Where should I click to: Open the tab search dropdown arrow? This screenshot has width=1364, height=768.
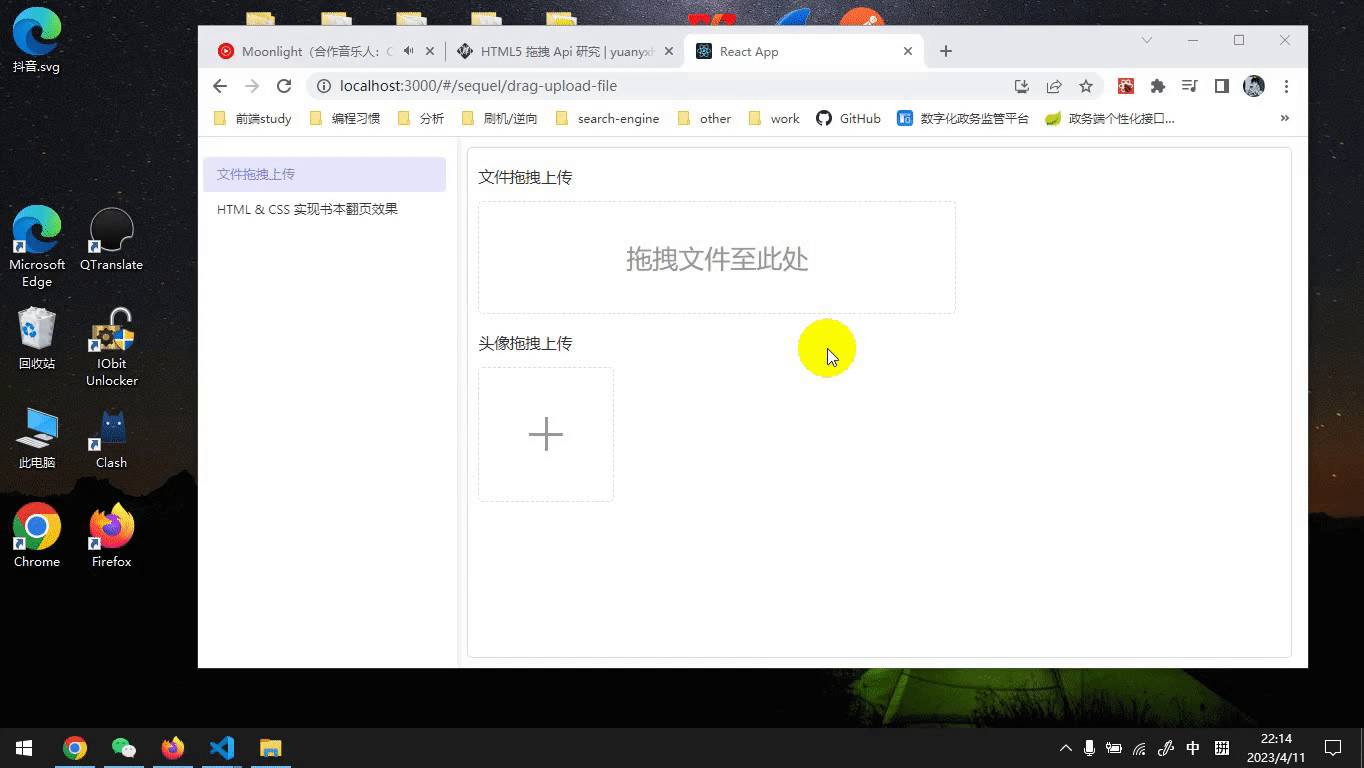[1146, 40]
